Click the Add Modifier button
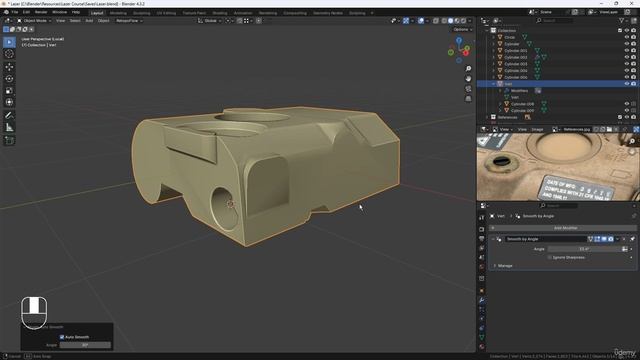The height and width of the screenshot is (360, 640). click(x=563, y=228)
